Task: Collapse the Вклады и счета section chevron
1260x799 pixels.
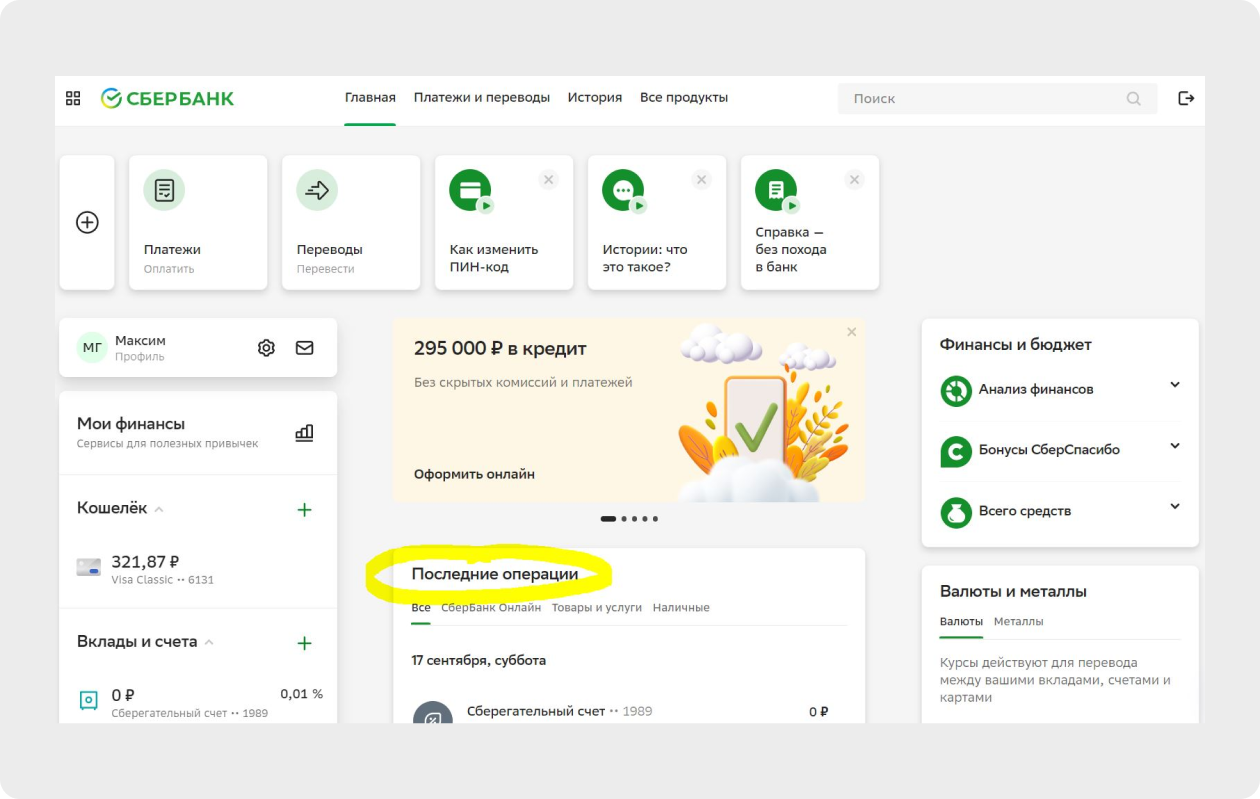Action: point(209,642)
